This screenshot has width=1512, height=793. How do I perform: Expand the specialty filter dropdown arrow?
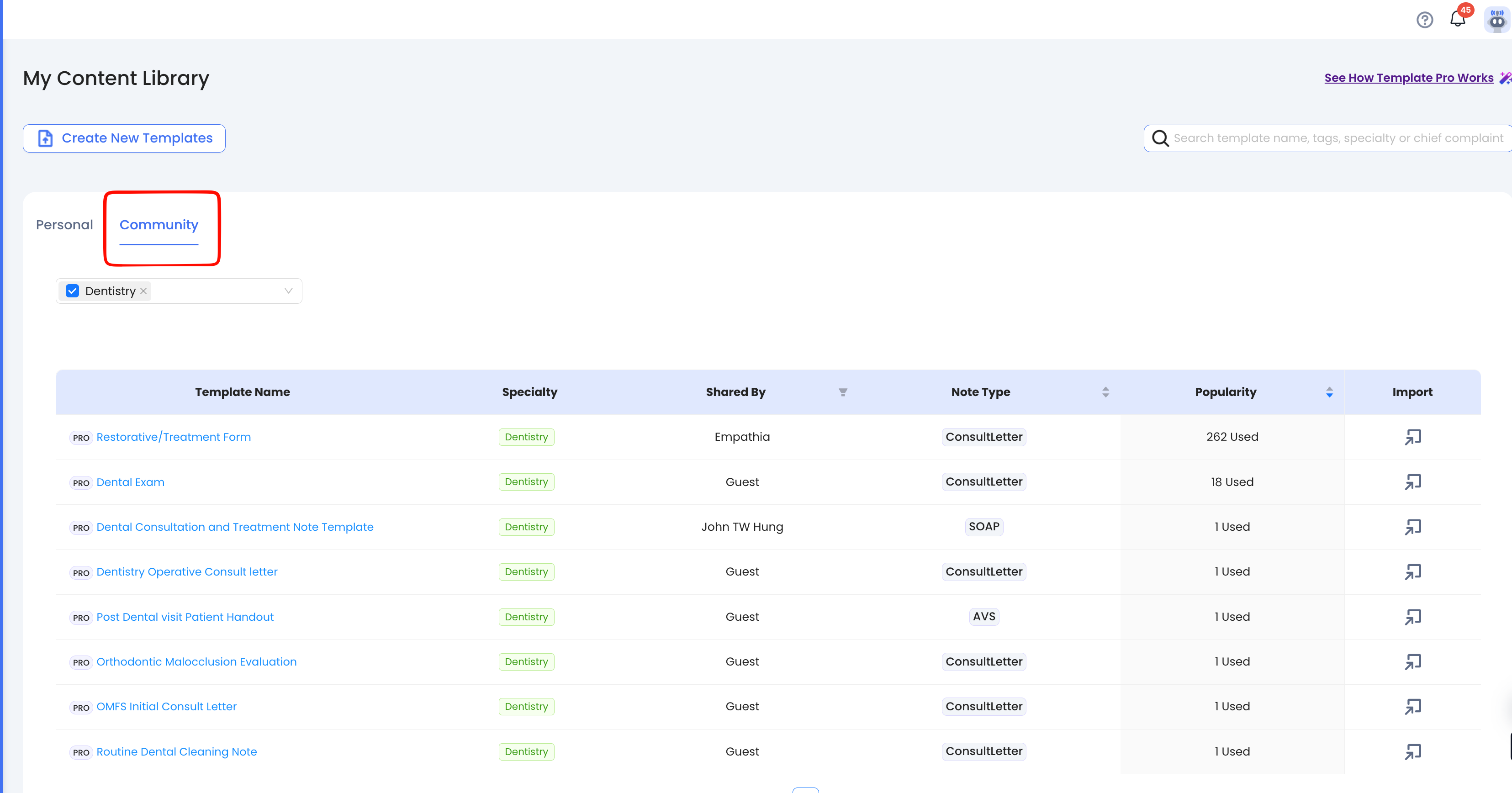(288, 291)
